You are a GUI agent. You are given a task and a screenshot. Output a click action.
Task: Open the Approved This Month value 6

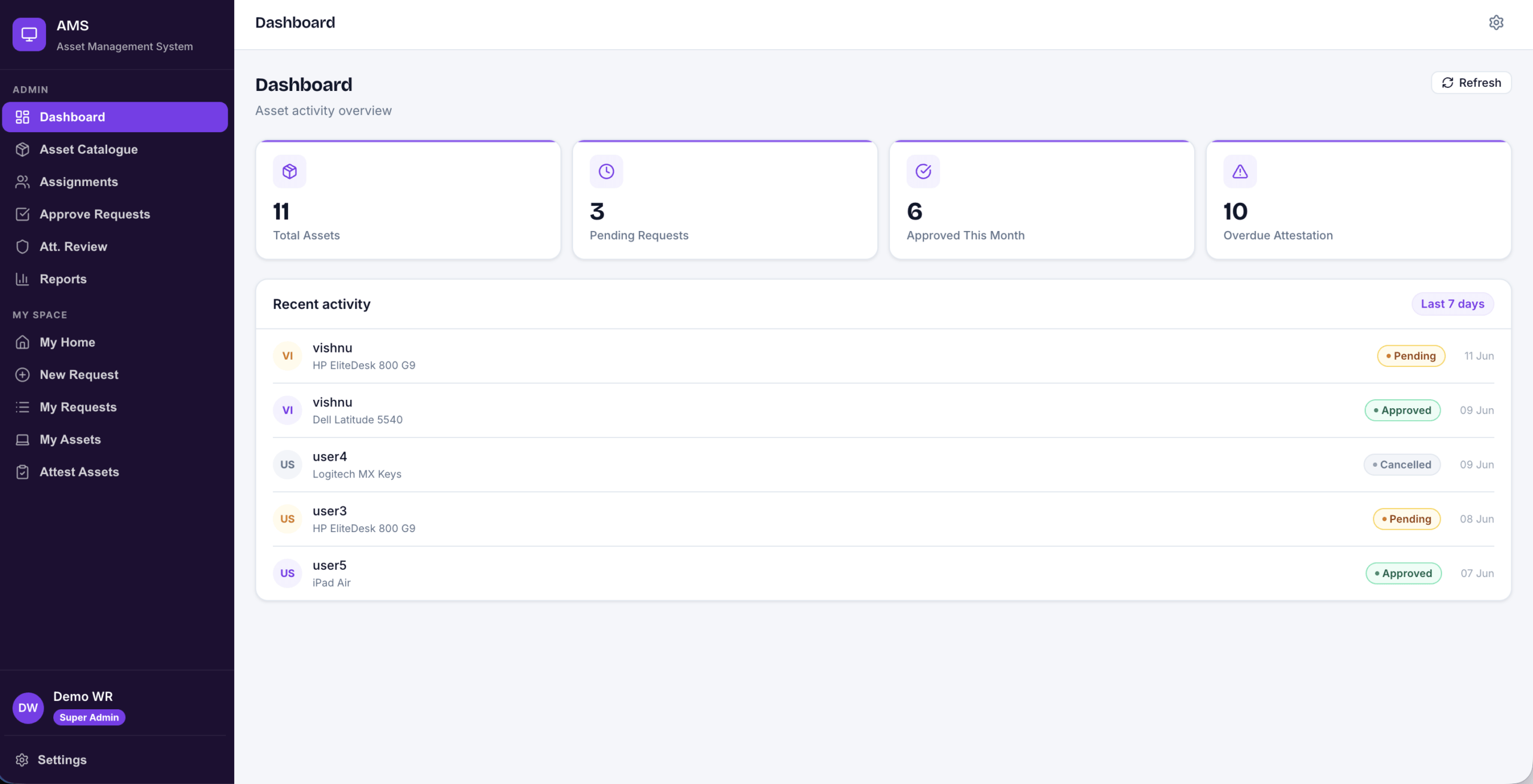914,212
